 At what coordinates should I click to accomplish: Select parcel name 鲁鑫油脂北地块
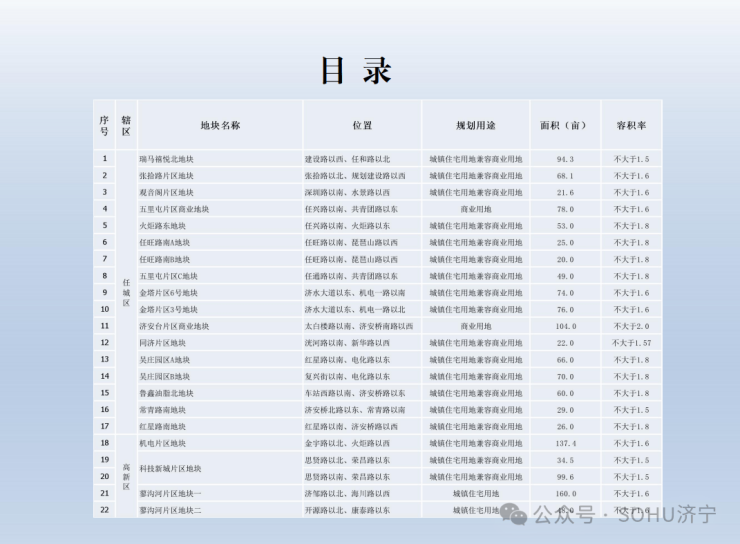coord(166,393)
